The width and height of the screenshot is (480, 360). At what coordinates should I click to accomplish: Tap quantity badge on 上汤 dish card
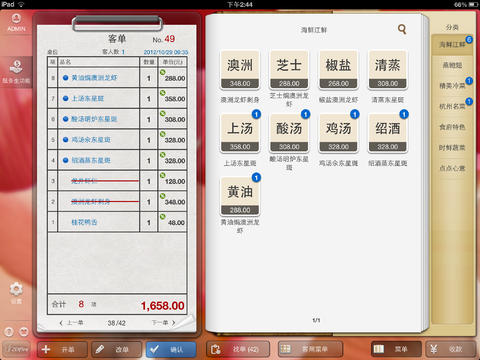[256, 114]
